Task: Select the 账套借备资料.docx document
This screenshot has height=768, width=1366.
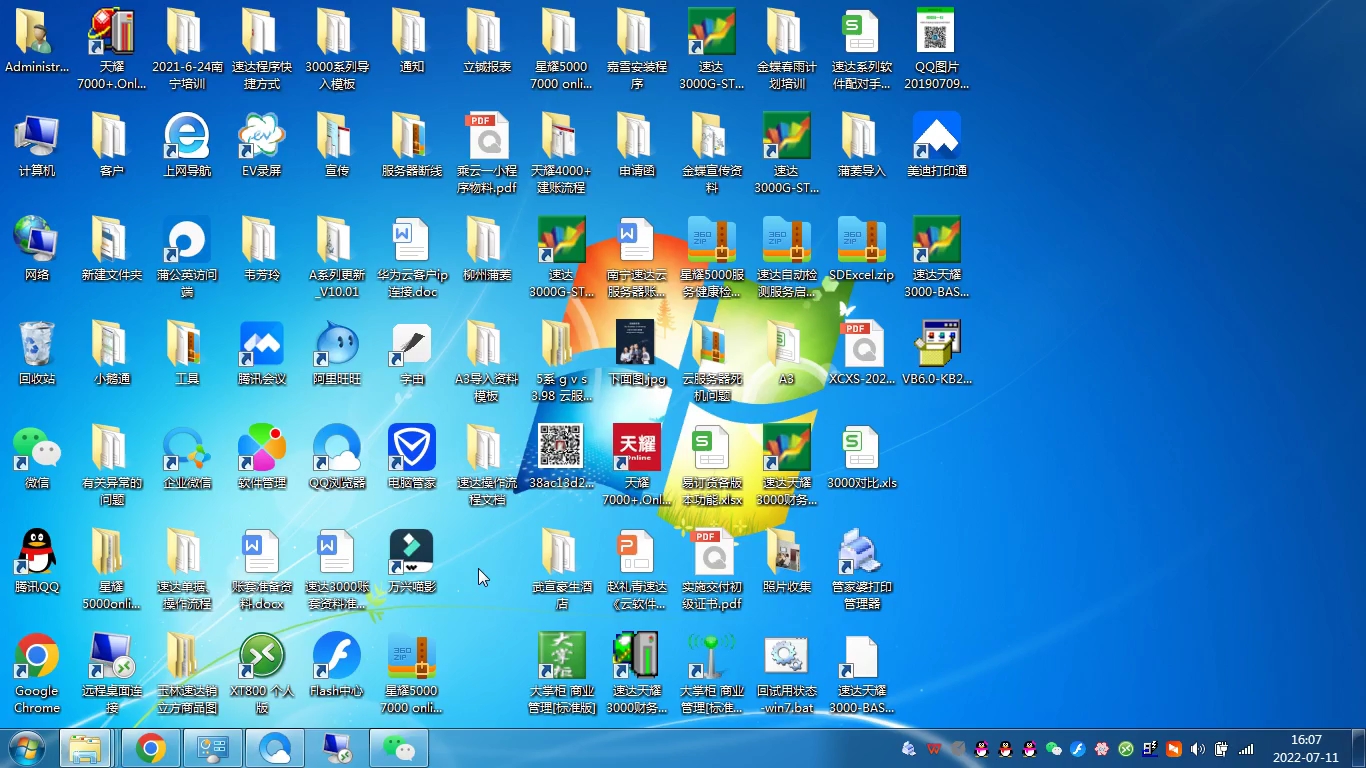Action: (262, 569)
